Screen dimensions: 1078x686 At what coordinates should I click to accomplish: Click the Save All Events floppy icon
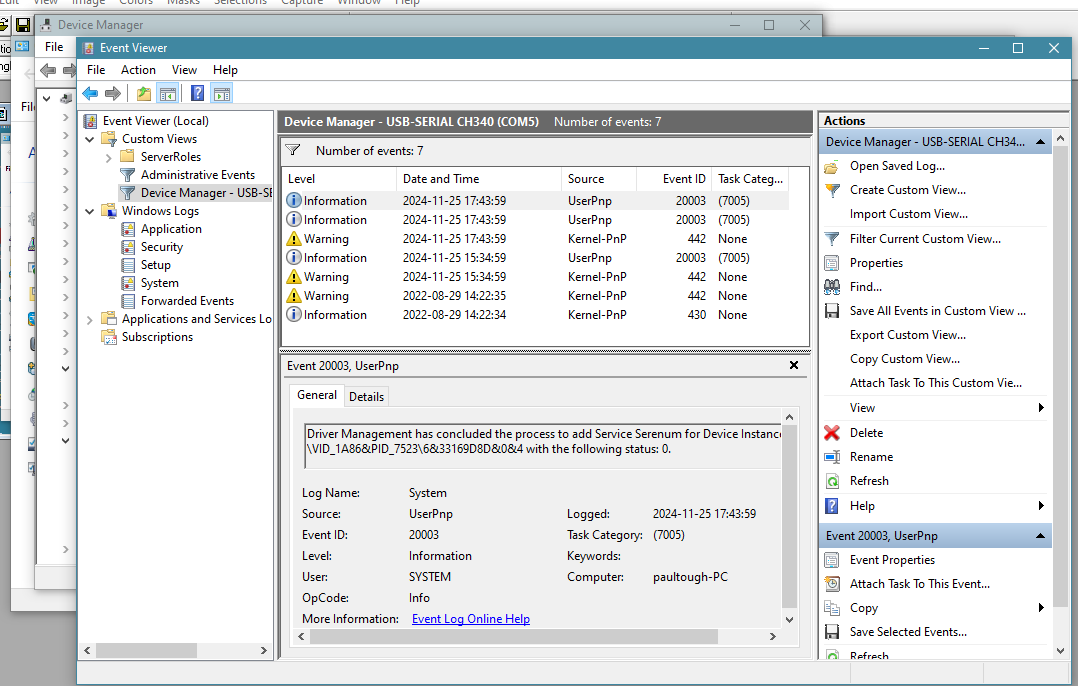point(832,311)
